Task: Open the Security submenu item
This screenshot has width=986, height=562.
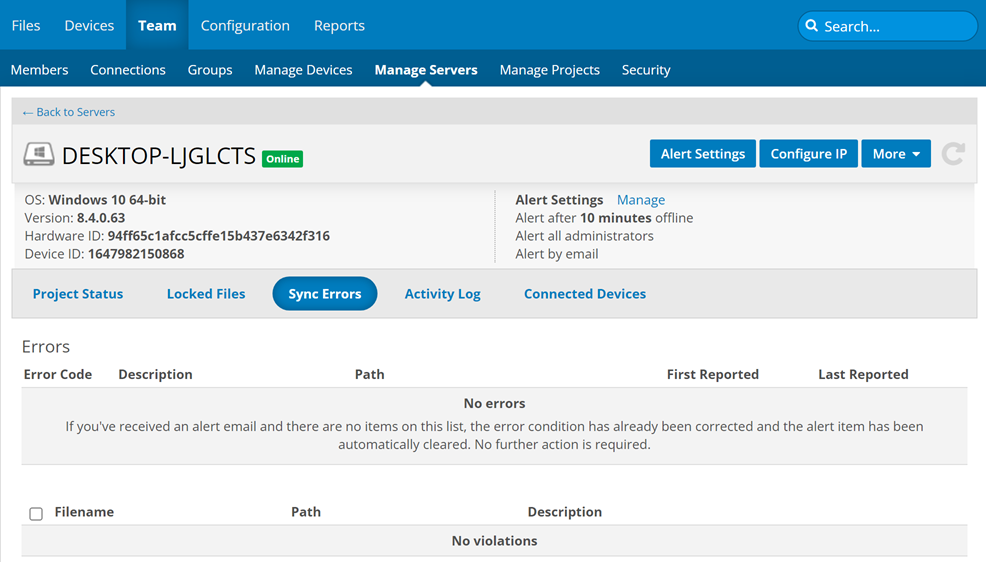Action: click(646, 70)
